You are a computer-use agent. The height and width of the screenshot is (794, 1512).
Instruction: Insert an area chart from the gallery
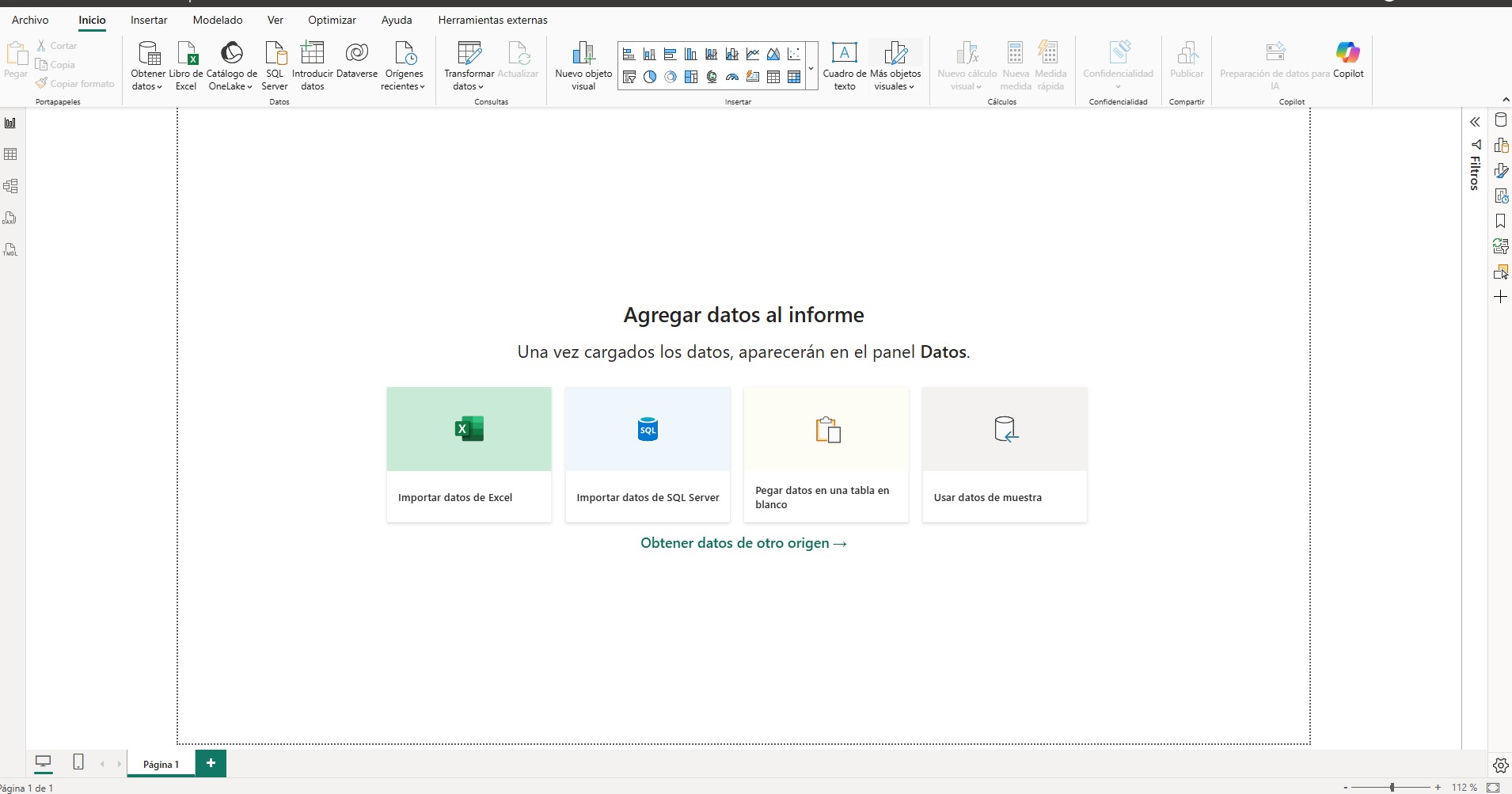(773, 55)
